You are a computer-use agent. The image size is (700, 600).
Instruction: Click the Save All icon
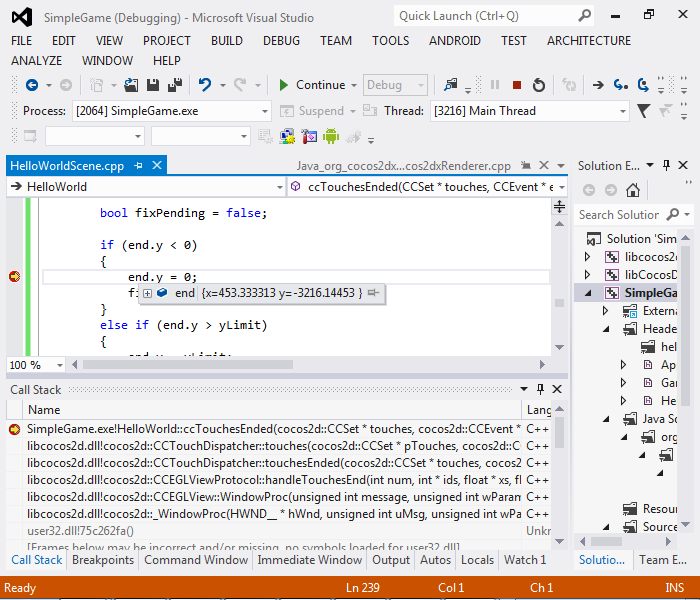(x=175, y=85)
